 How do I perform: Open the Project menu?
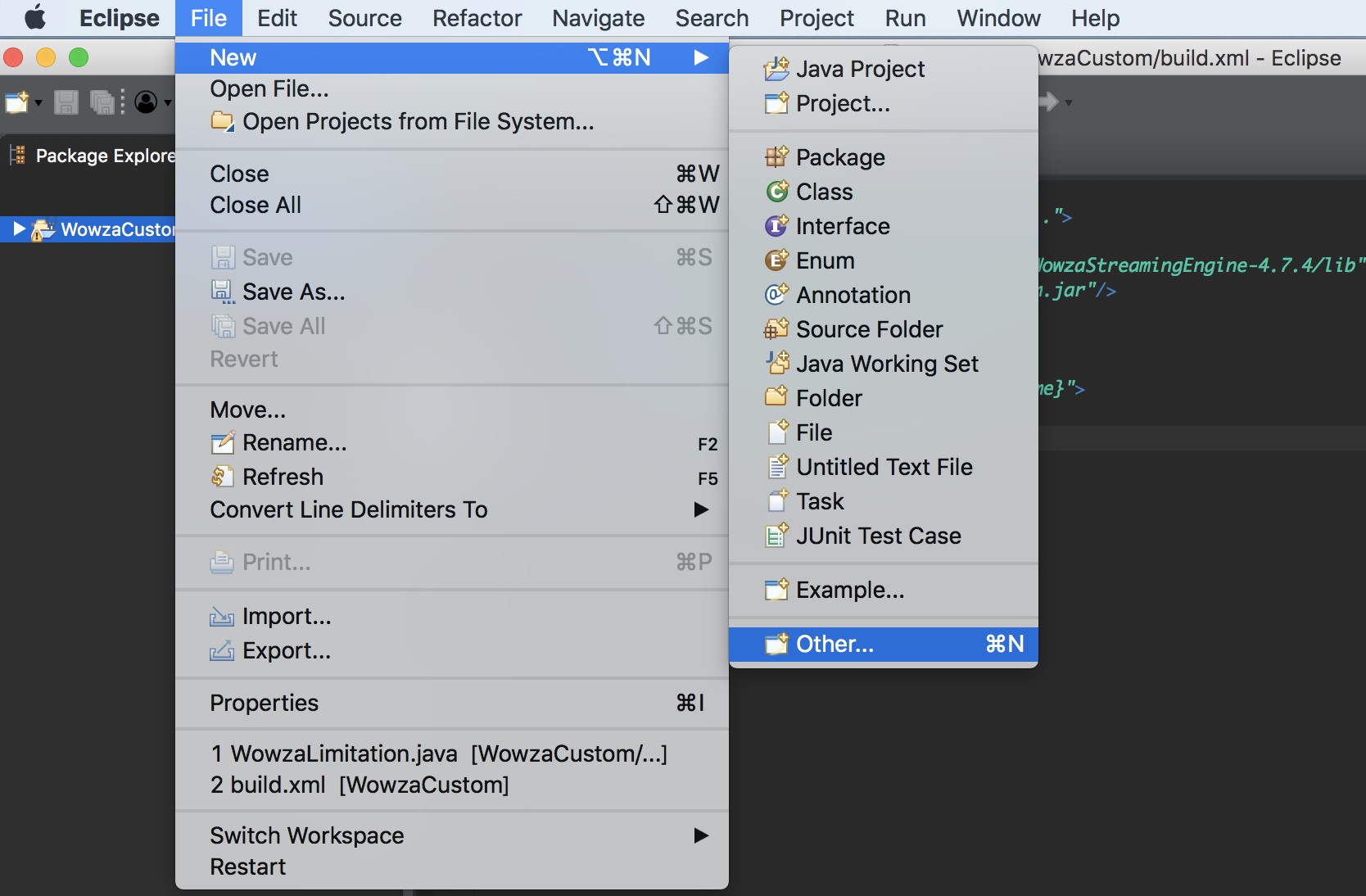click(816, 18)
